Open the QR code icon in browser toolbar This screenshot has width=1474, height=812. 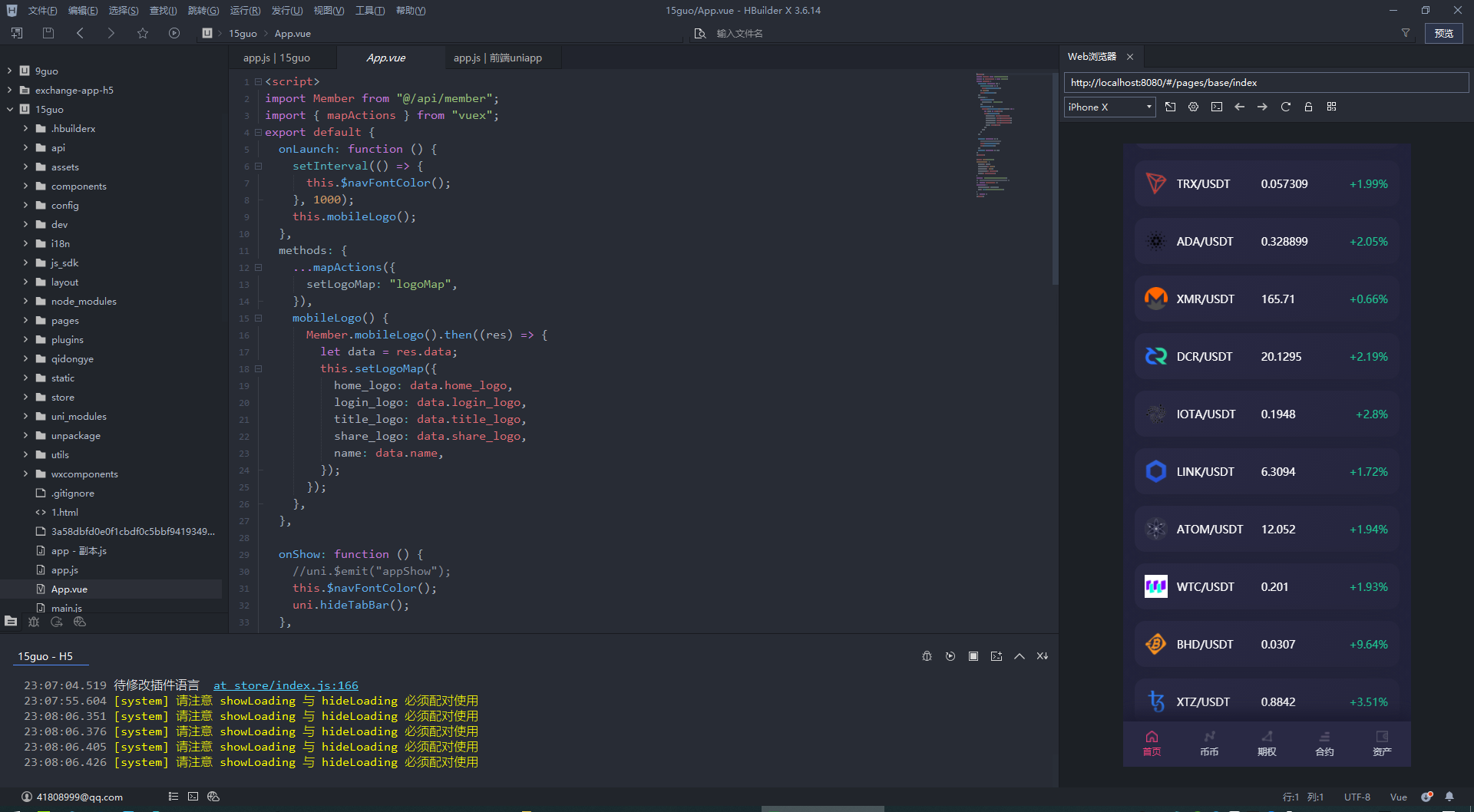(1331, 107)
